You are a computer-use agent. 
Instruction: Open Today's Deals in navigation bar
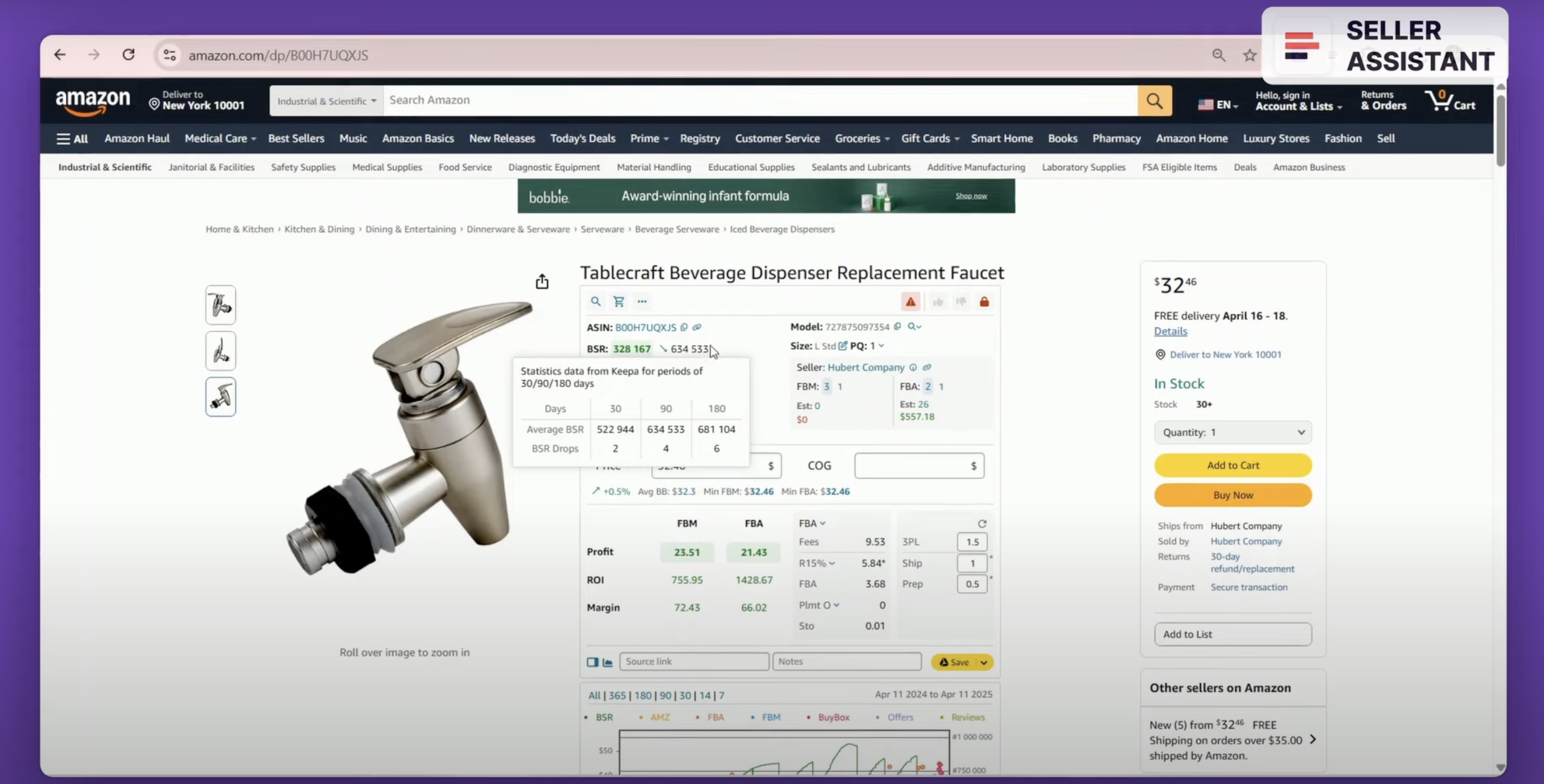[582, 138]
